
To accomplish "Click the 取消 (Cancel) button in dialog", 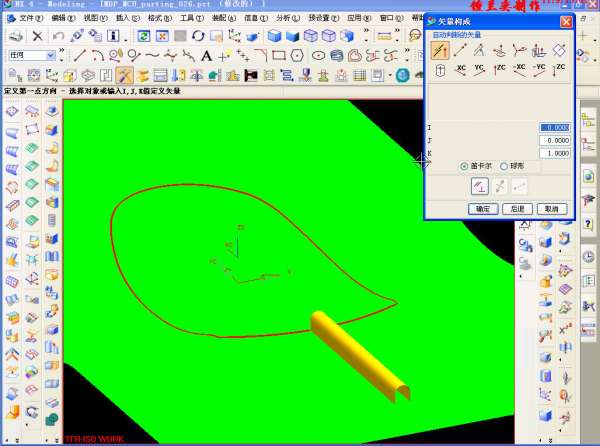I will tap(551, 209).
